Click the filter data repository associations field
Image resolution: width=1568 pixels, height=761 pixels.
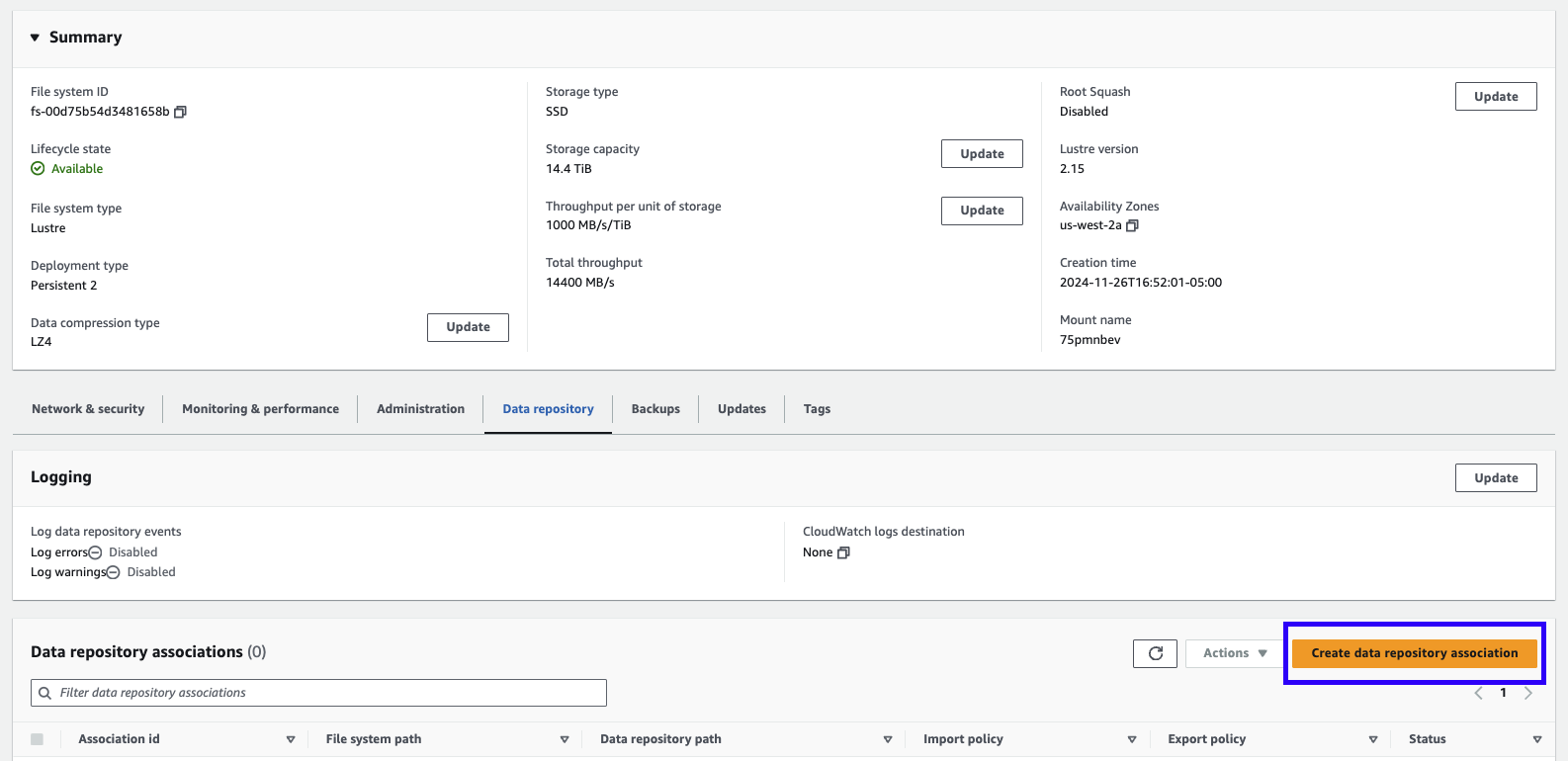click(x=318, y=693)
